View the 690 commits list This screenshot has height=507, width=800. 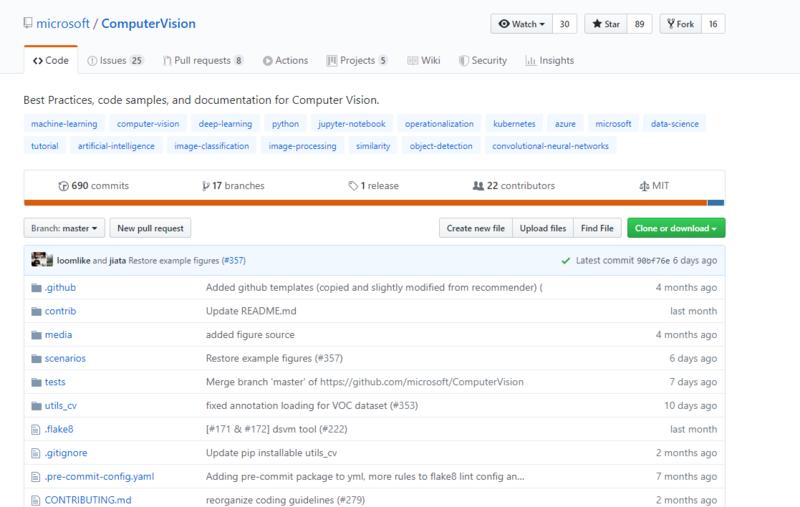point(94,186)
